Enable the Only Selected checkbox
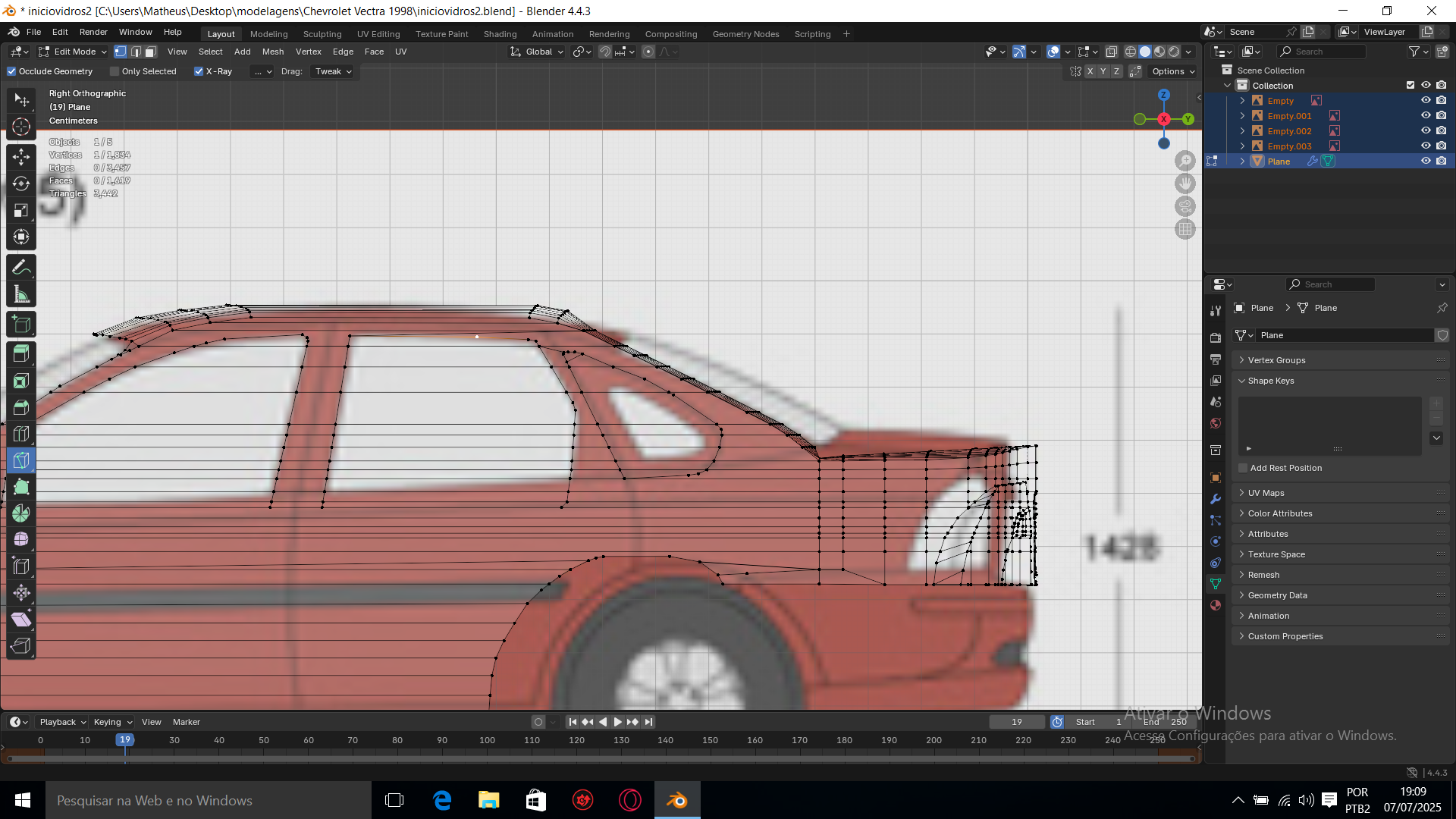Viewport: 1456px width, 819px height. 115,71
